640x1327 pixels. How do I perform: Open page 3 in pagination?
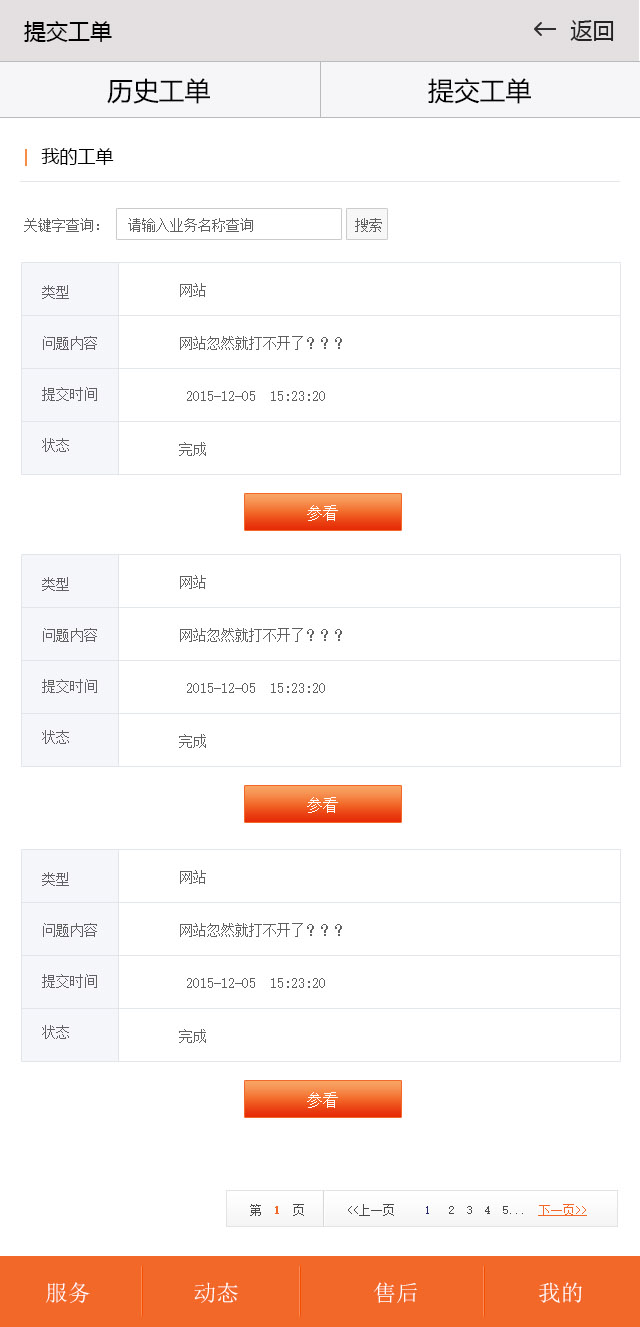tap(469, 1210)
